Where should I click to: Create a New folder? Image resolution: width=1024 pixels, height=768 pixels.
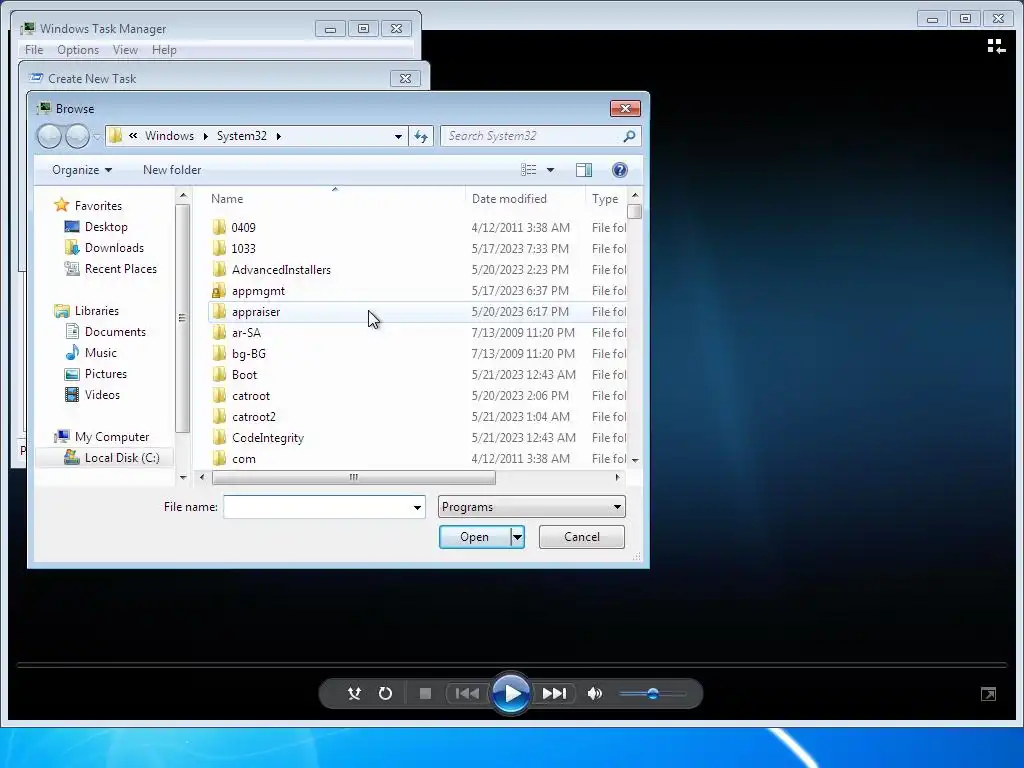pos(172,170)
